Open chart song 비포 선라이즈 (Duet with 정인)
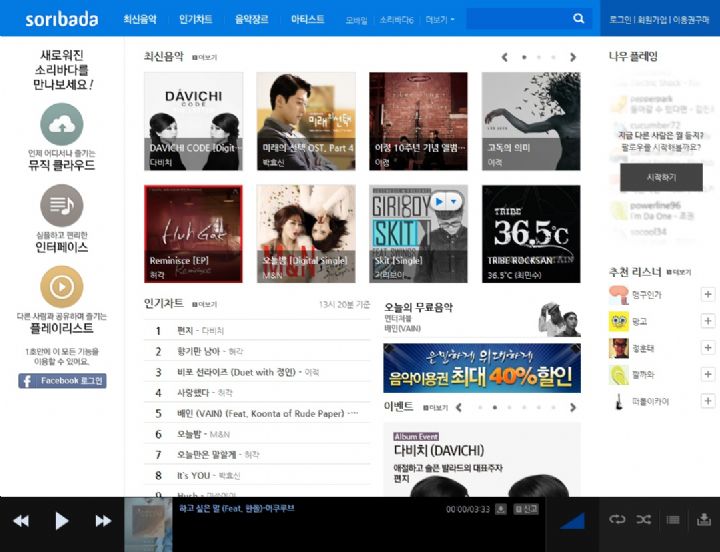This screenshot has width=720, height=552. coord(248,372)
